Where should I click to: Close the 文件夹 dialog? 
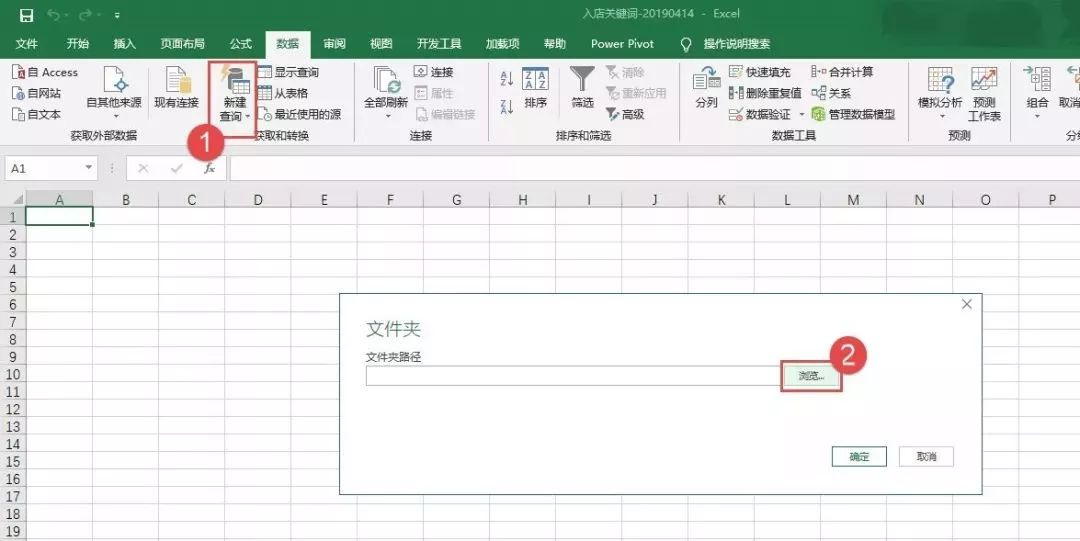click(966, 304)
